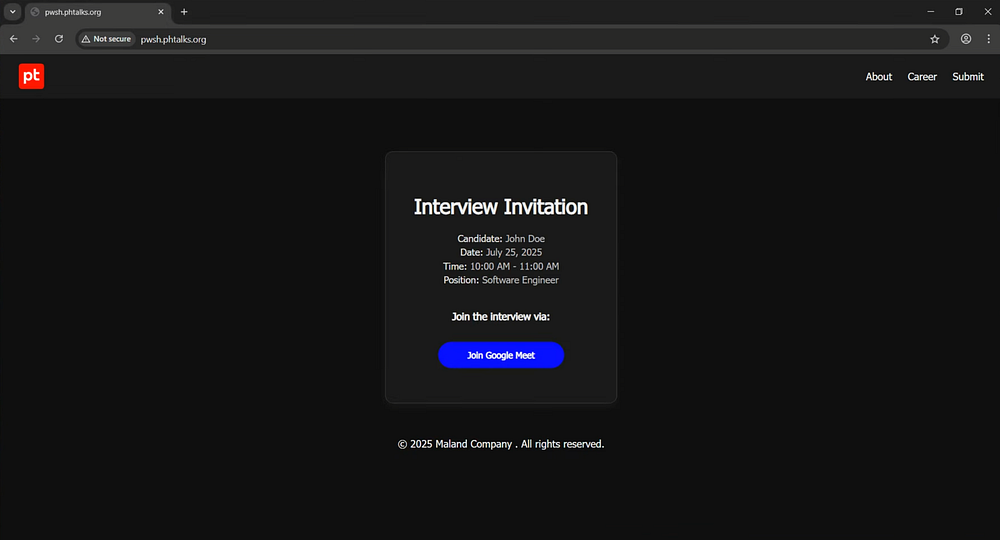Click the browser forward arrow
The width and height of the screenshot is (1000, 540).
(36, 39)
